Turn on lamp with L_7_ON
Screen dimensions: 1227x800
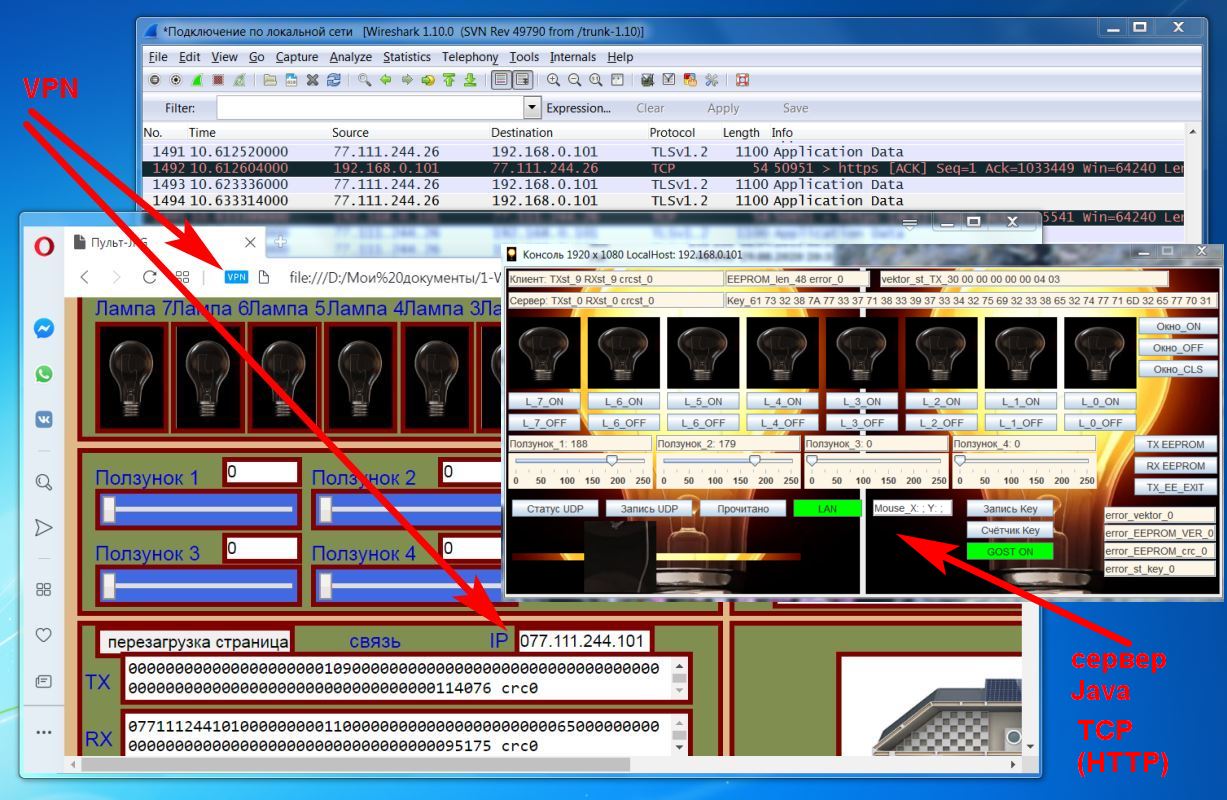coord(544,401)
